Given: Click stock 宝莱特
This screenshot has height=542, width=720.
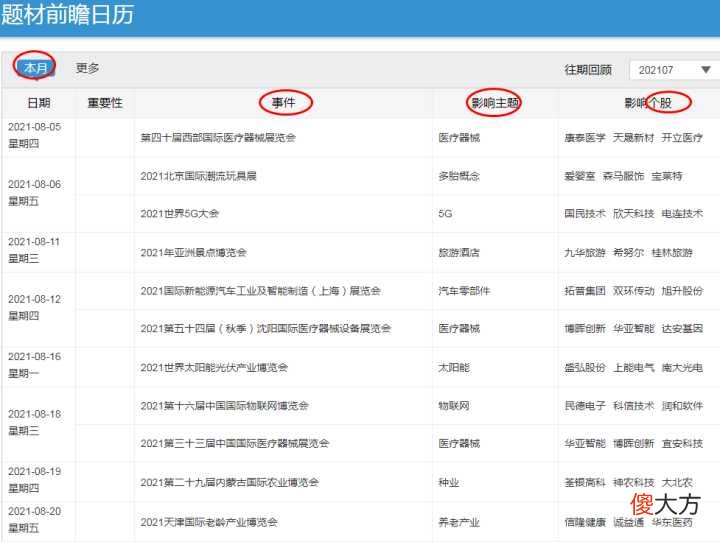Looking at the screenshot, I should [667, 176].
